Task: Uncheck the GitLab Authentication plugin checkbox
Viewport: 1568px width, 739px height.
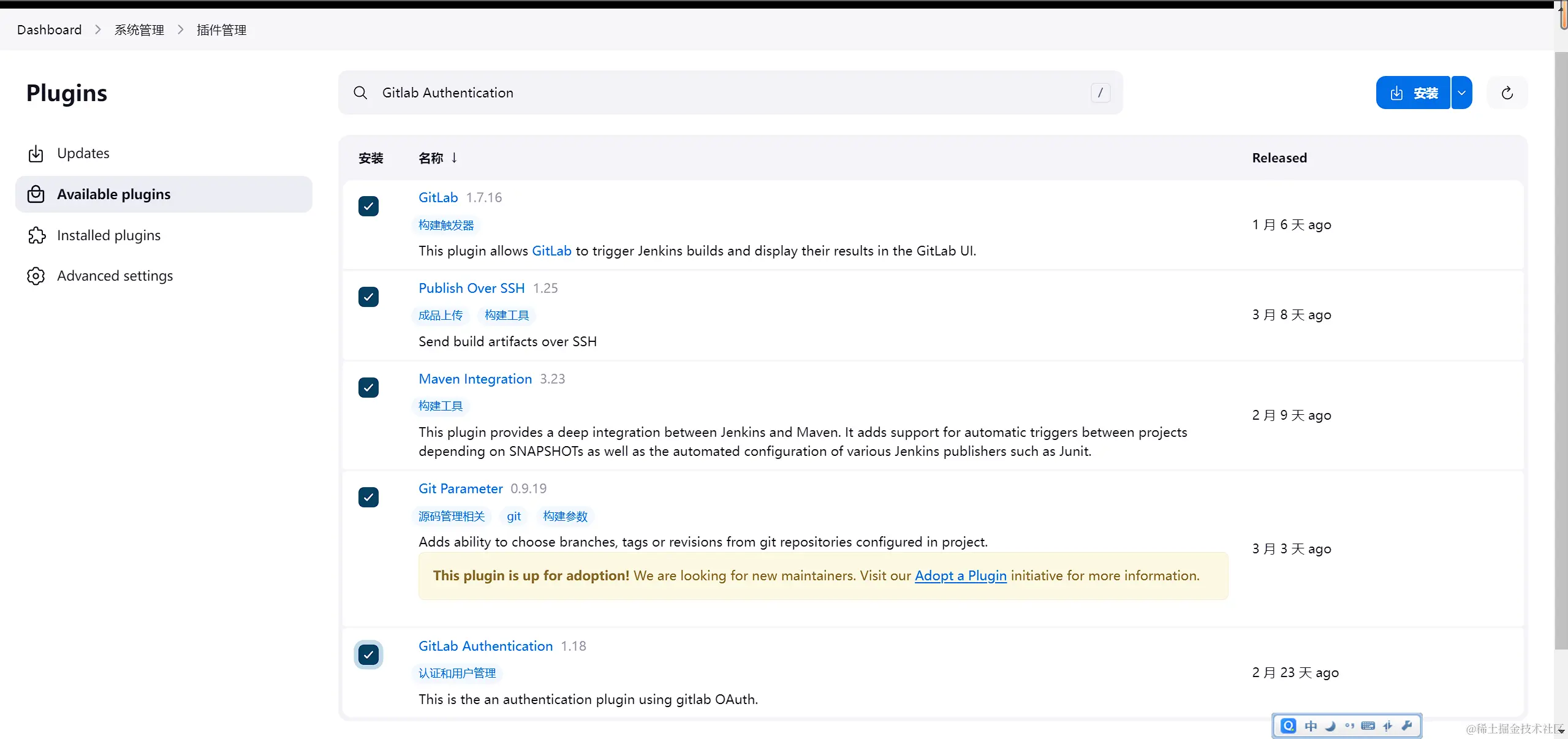Action: [368, 655]
